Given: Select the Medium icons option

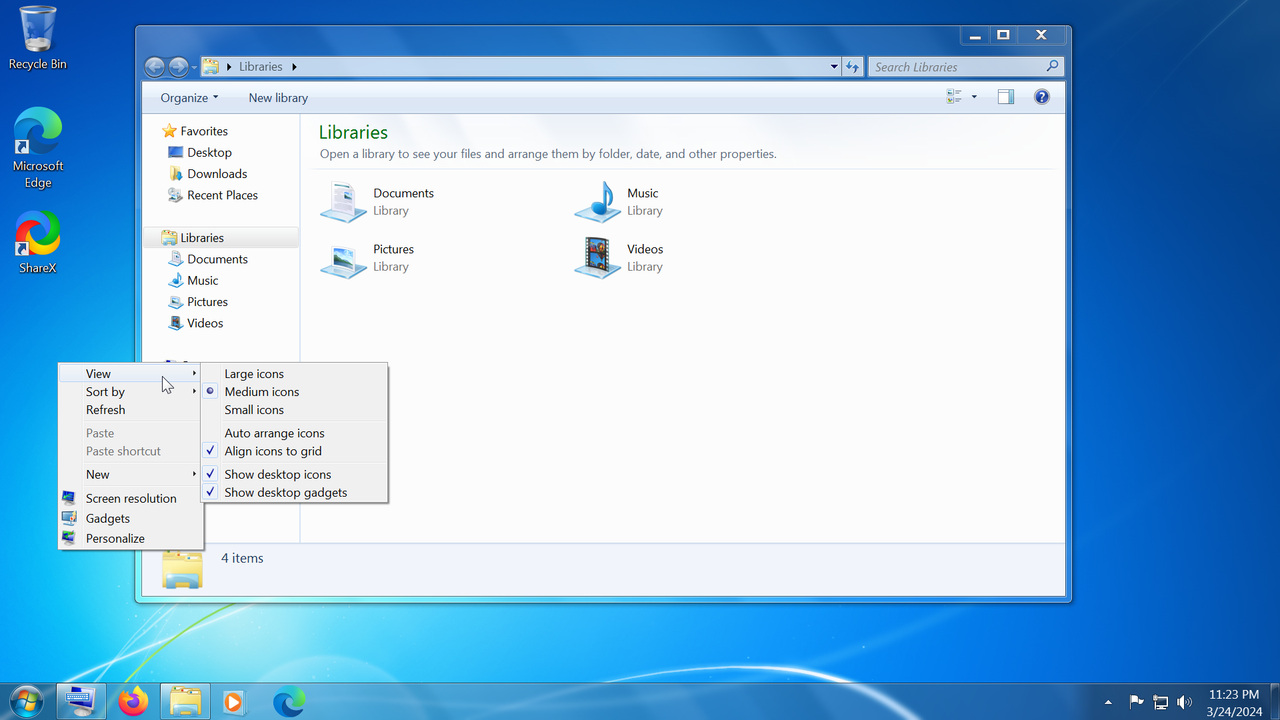Looking at the screenshot, I should click(295, 392).
